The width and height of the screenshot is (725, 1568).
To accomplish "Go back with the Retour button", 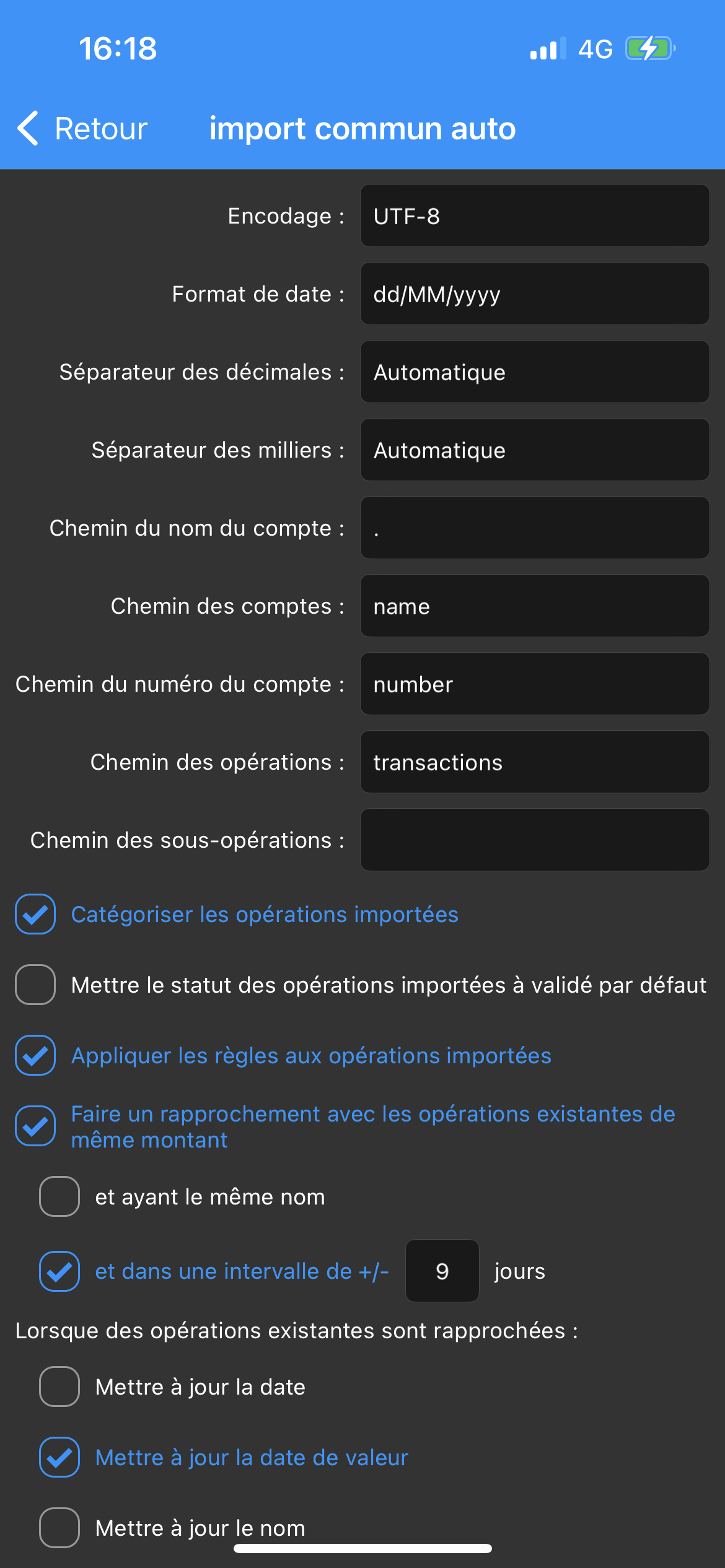I will click(100, 129).
